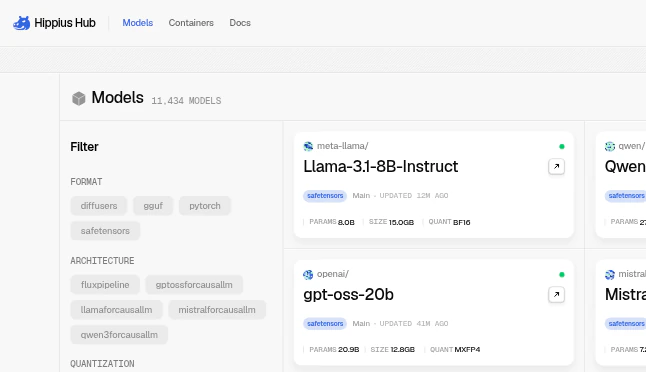Open the Containers nav tab

pyautogui.click(x=191, y=23)
